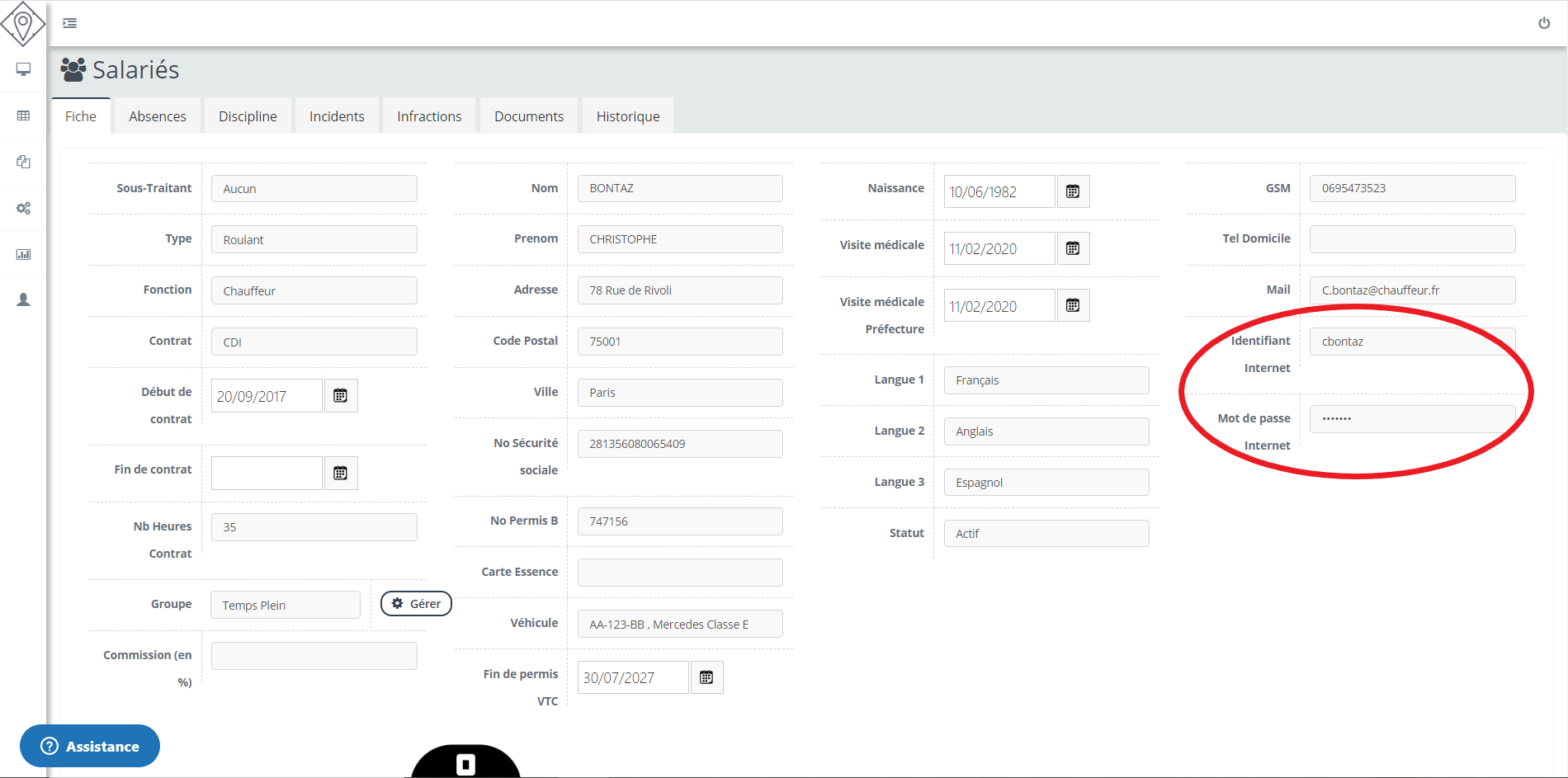Click the gears settings sidebar icon
Viewport: 1568px width, 778px height.
23,208
